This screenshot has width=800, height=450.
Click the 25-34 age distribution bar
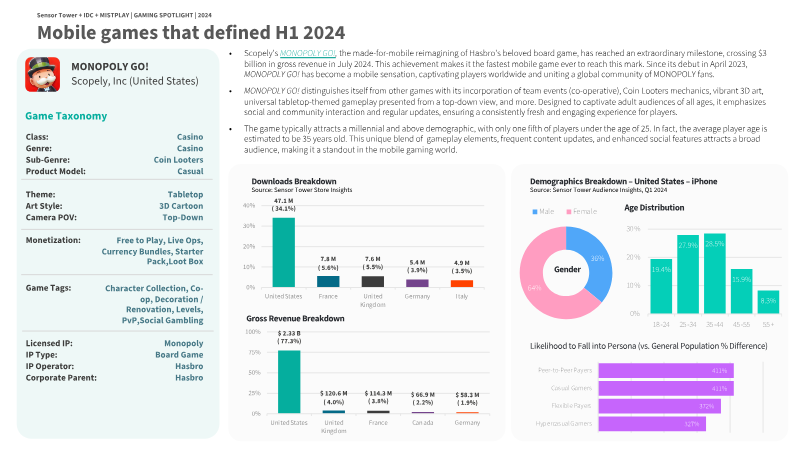688,274
